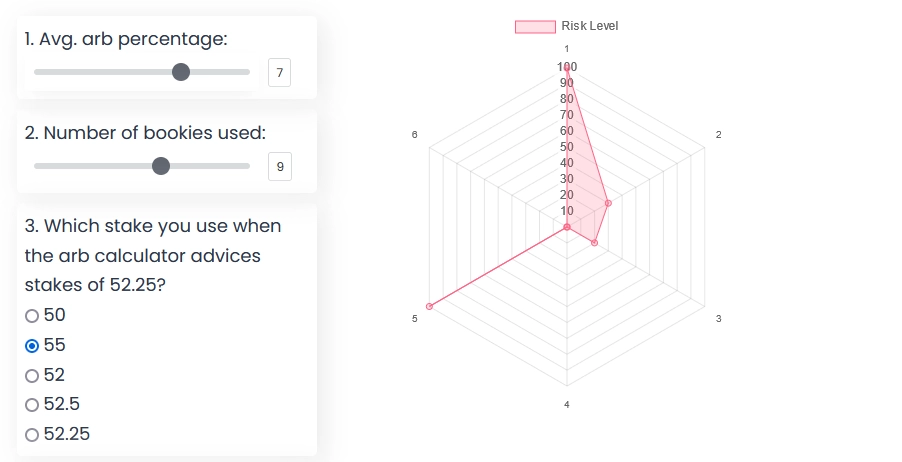This screenshot has width=902, height=462.
Task: Click the radar data point on axis 2
Action: click(608, 203)
